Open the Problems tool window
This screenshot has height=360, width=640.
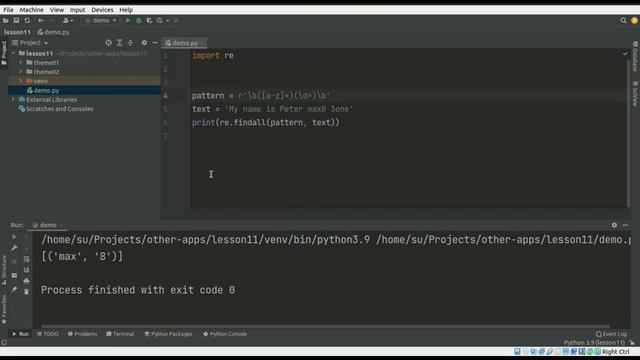pyautogui.click(x=82, y=334)
